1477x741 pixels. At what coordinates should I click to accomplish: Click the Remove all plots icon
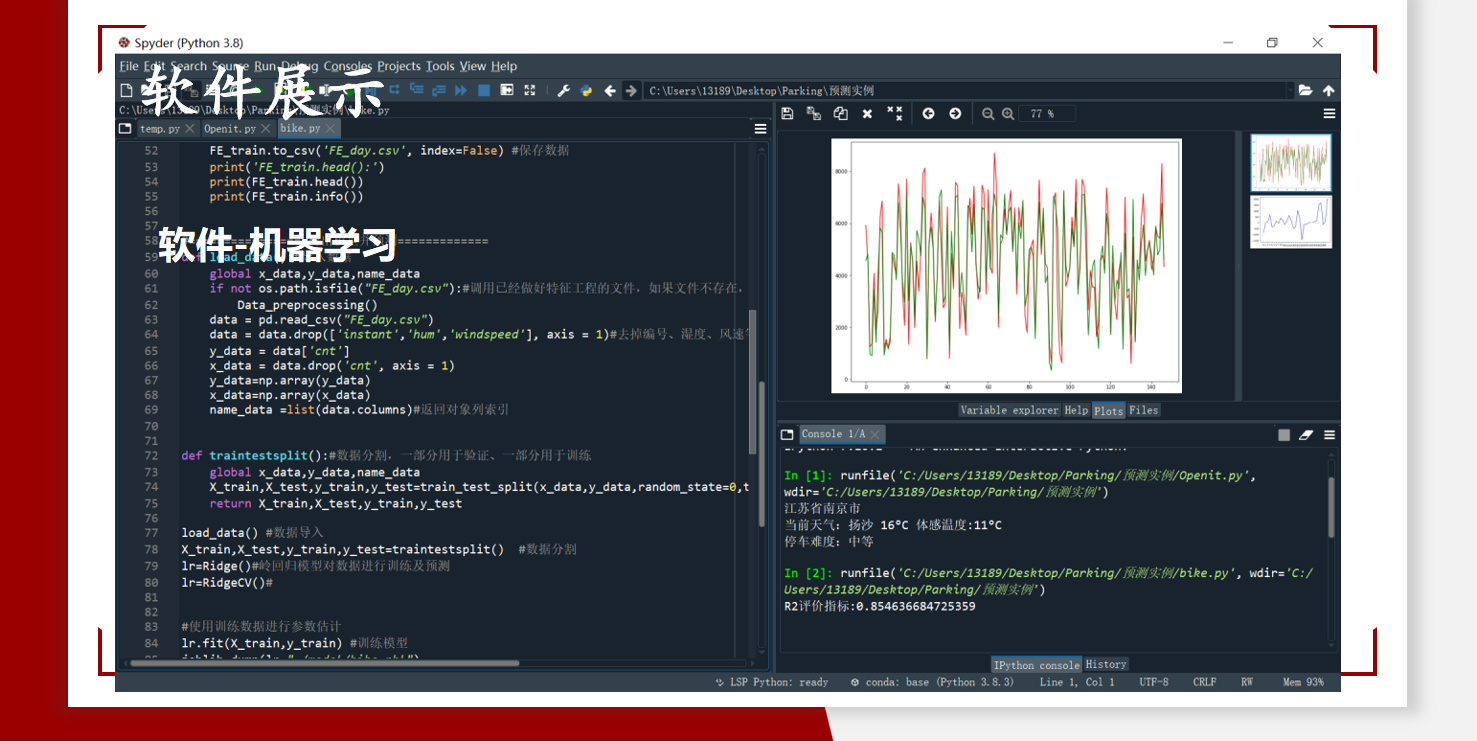895,114
